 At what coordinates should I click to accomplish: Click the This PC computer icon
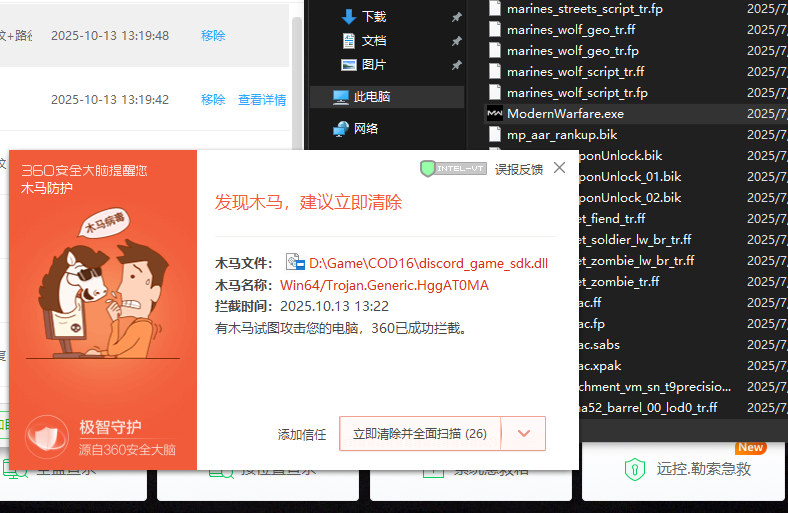click(x=341, y=96)
